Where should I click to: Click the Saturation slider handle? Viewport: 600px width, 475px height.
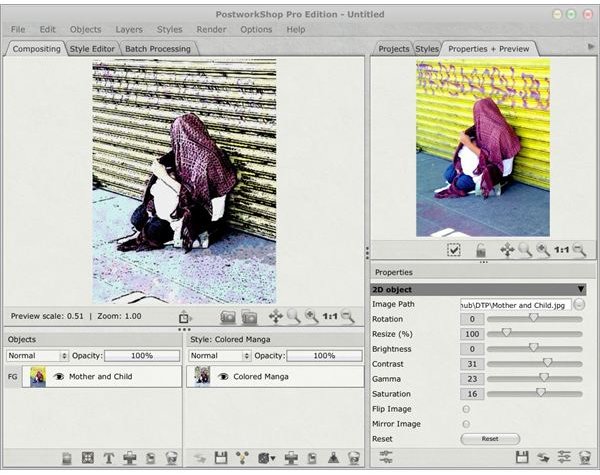coord(540,392)
